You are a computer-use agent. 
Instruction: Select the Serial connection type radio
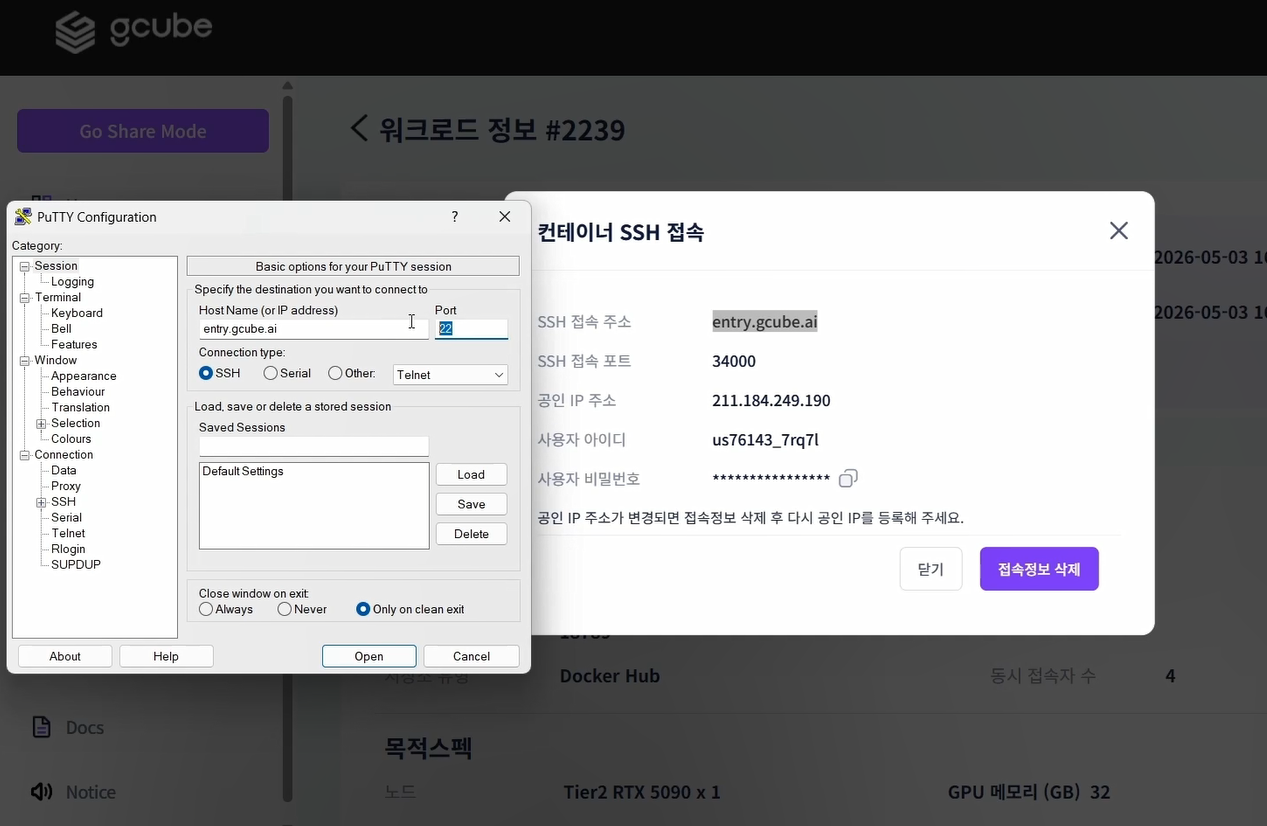point(271,373)
